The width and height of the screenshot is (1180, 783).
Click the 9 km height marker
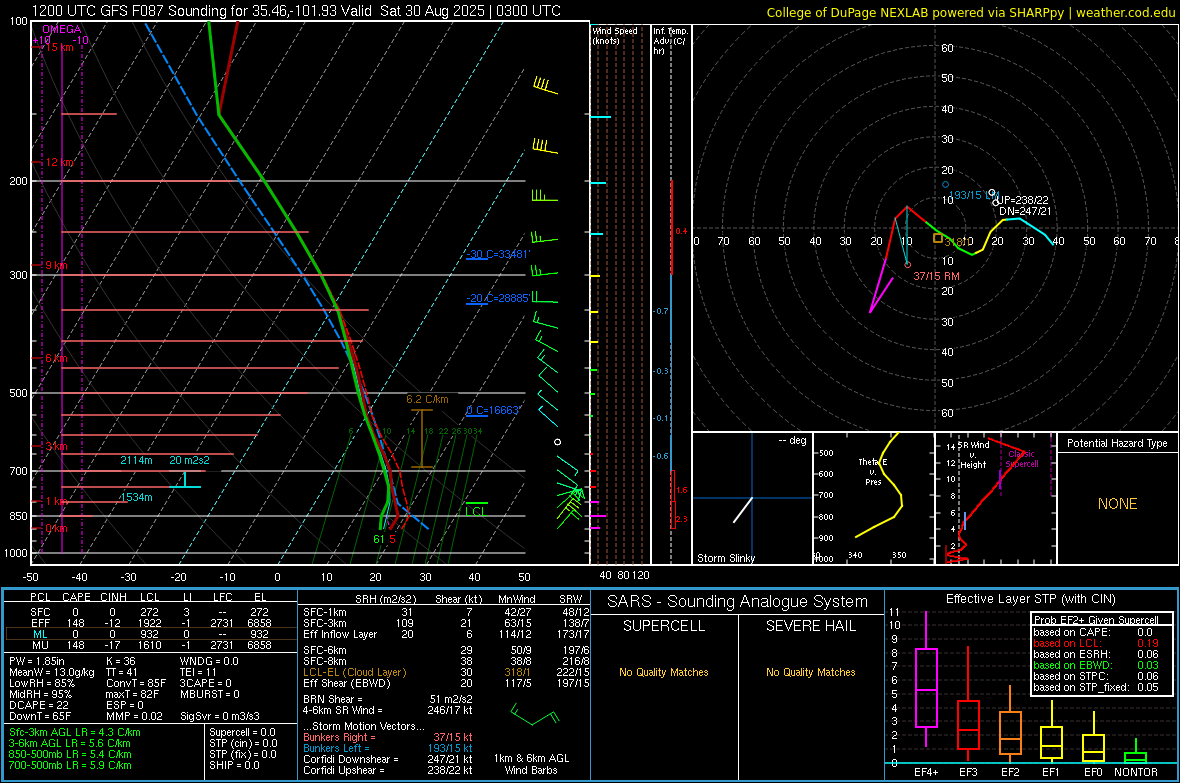(56, 265)
